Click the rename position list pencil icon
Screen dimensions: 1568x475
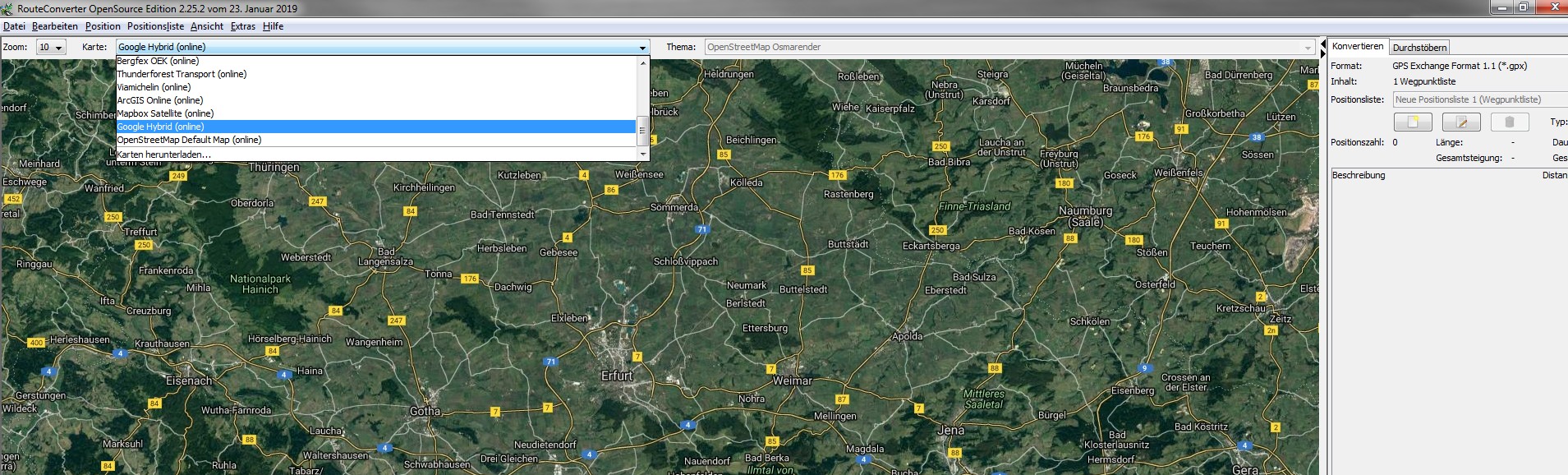(1461, 122)
